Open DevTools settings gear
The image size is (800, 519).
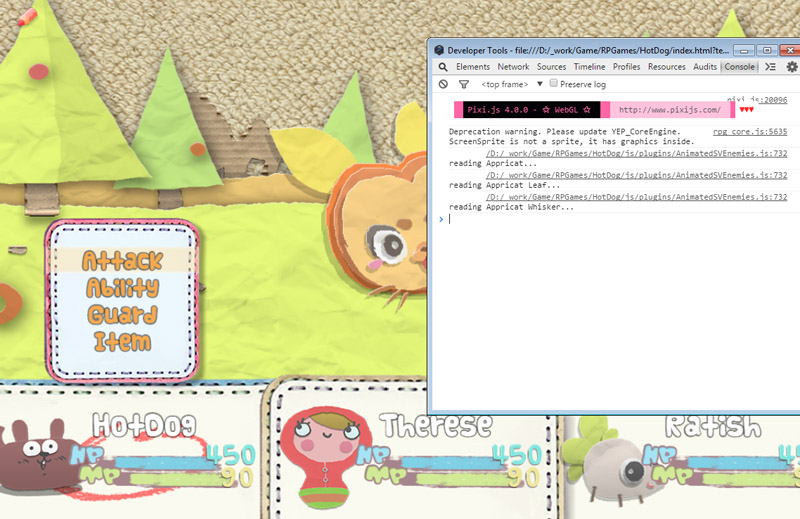point(792,67)
